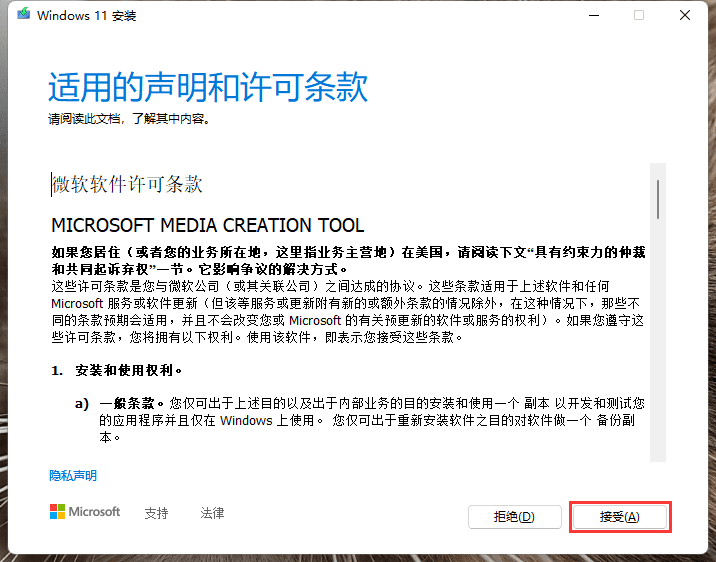Click the Microsoft four-color logo
The image size is (716, 562).
58,512
